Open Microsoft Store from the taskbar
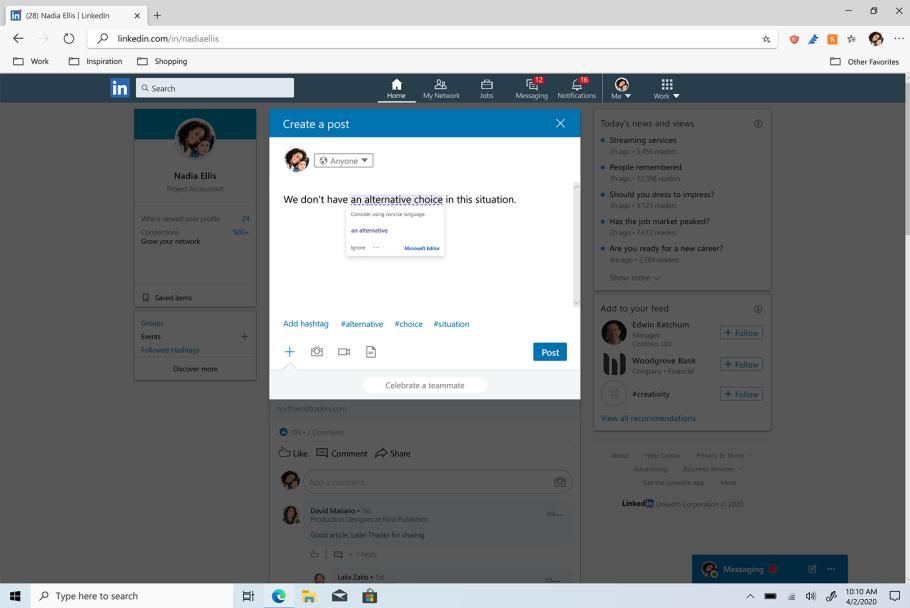 point(368,595)
